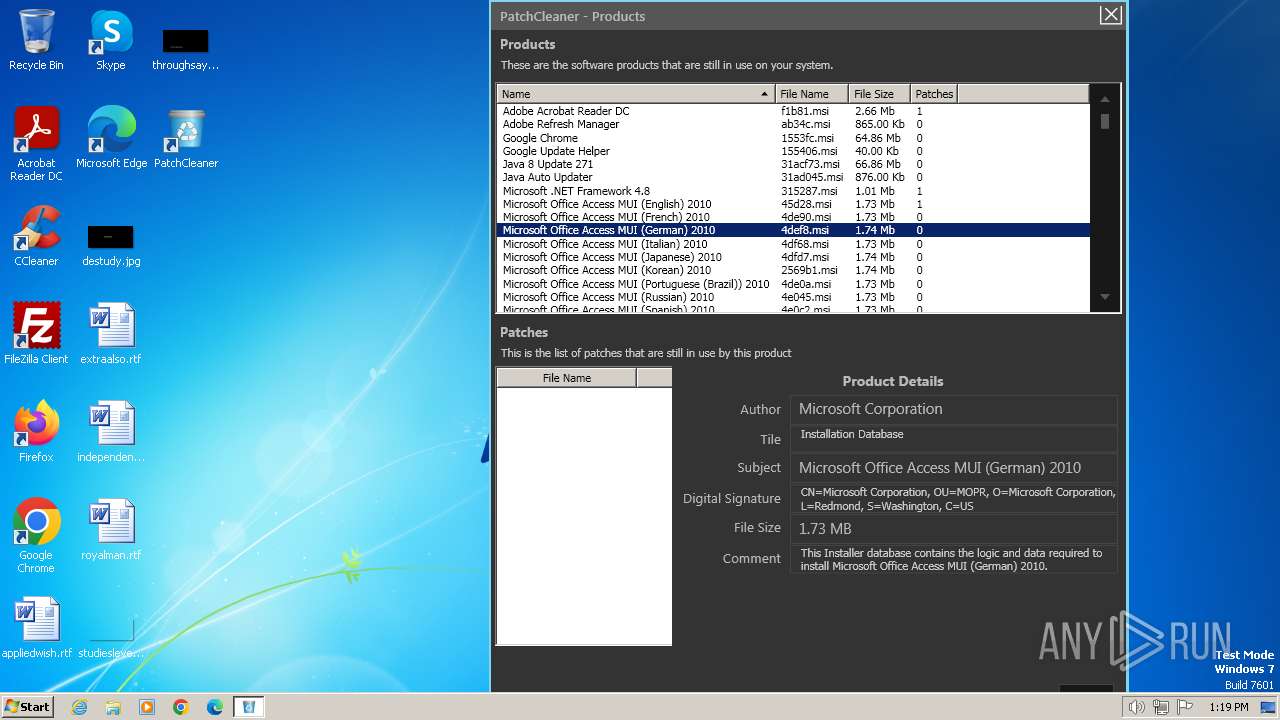The image size is (1280, 720).
Task: Open Internet Explorer from taskbar
Action: tap(79, 707)
